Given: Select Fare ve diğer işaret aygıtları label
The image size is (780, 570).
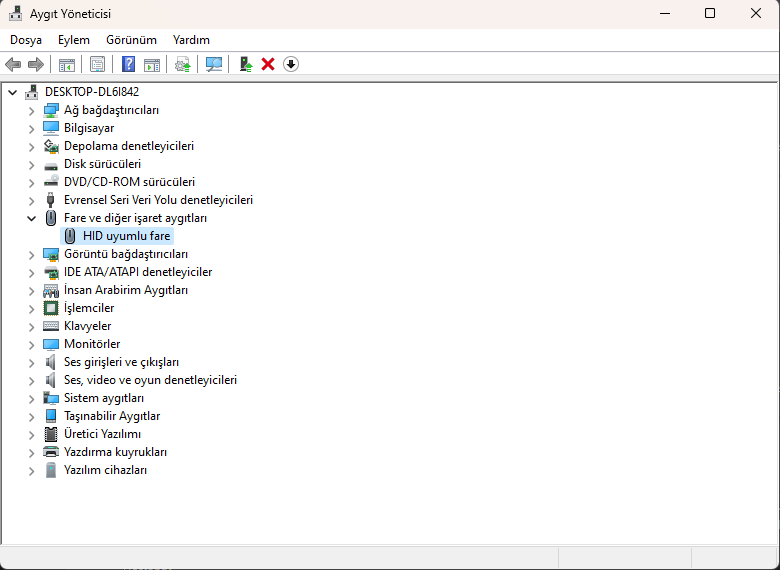Looking at the screenshot, I should pos(135,218).
